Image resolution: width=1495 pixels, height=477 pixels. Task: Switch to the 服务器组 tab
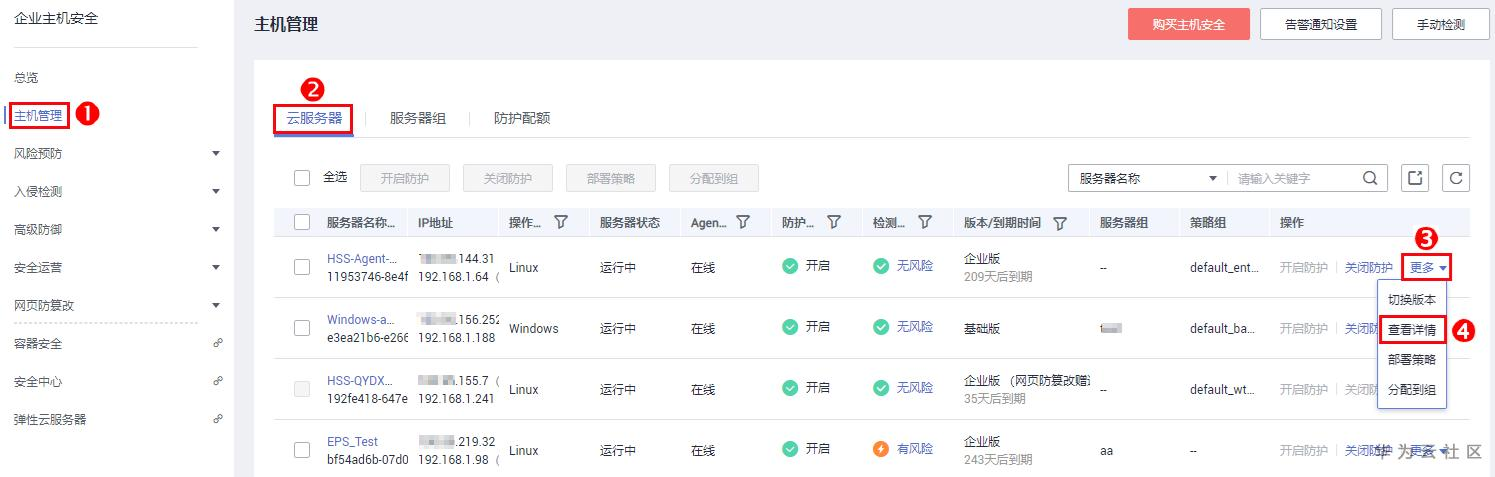[x=418, y=118]
